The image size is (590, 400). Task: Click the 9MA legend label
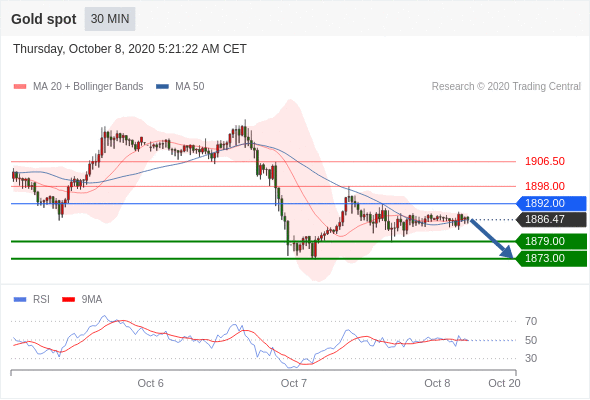click(92, 300)
